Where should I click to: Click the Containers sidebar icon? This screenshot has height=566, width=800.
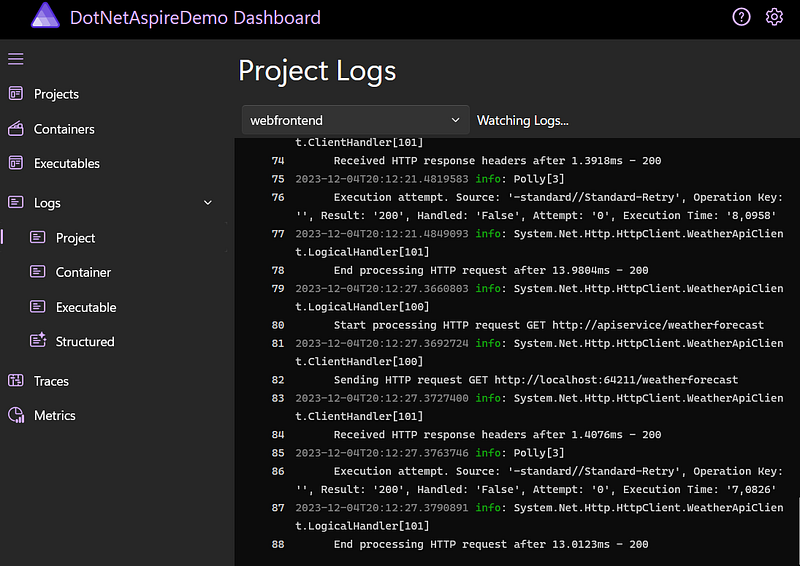click(x=16, y=129)
